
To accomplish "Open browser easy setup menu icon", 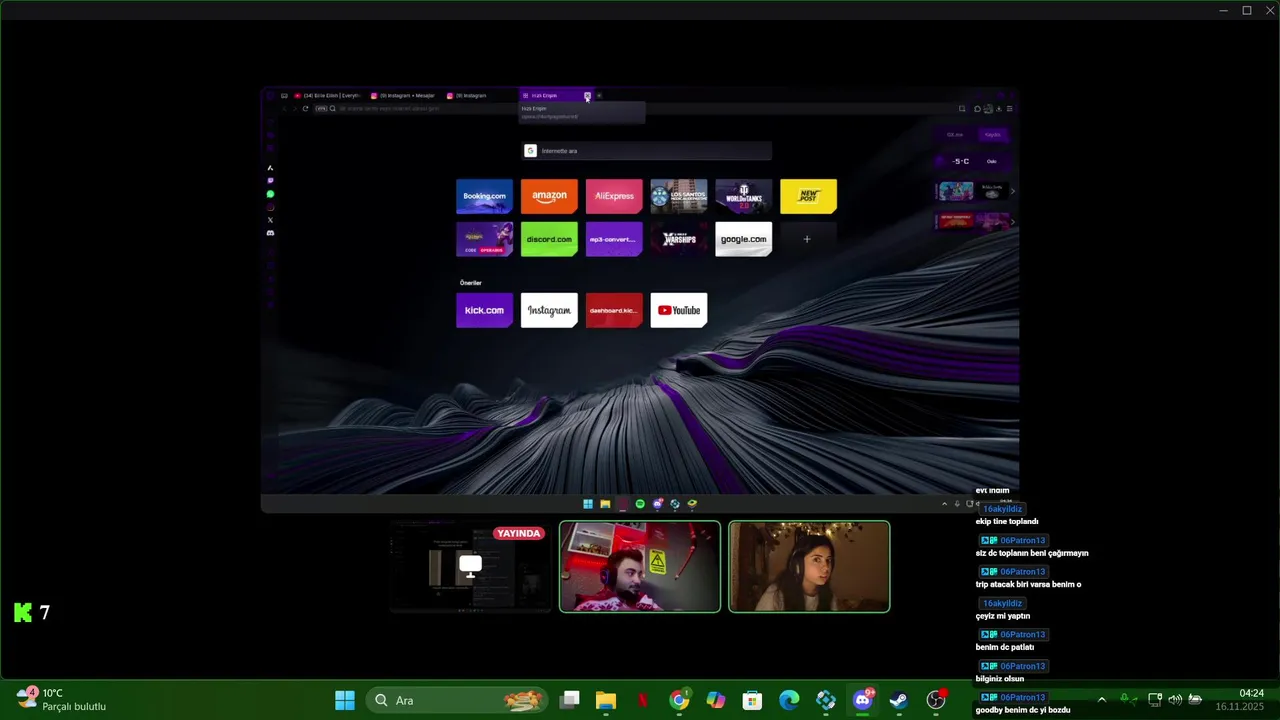I will coord(1009,108).
